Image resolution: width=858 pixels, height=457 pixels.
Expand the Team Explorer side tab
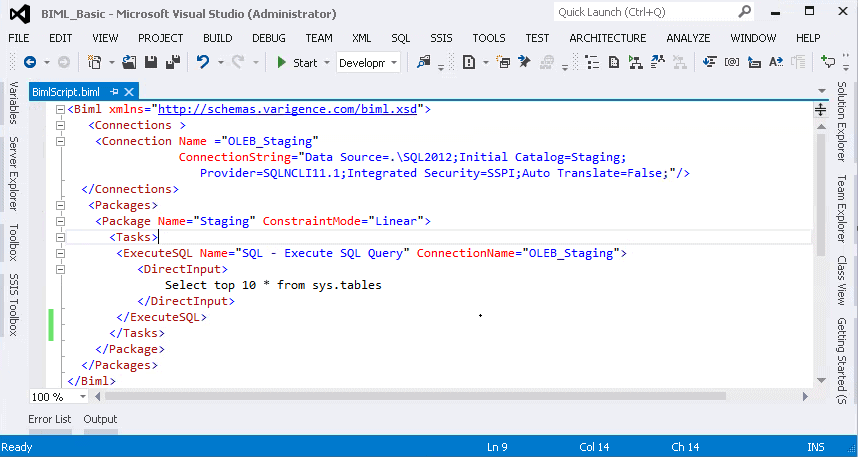842,208
